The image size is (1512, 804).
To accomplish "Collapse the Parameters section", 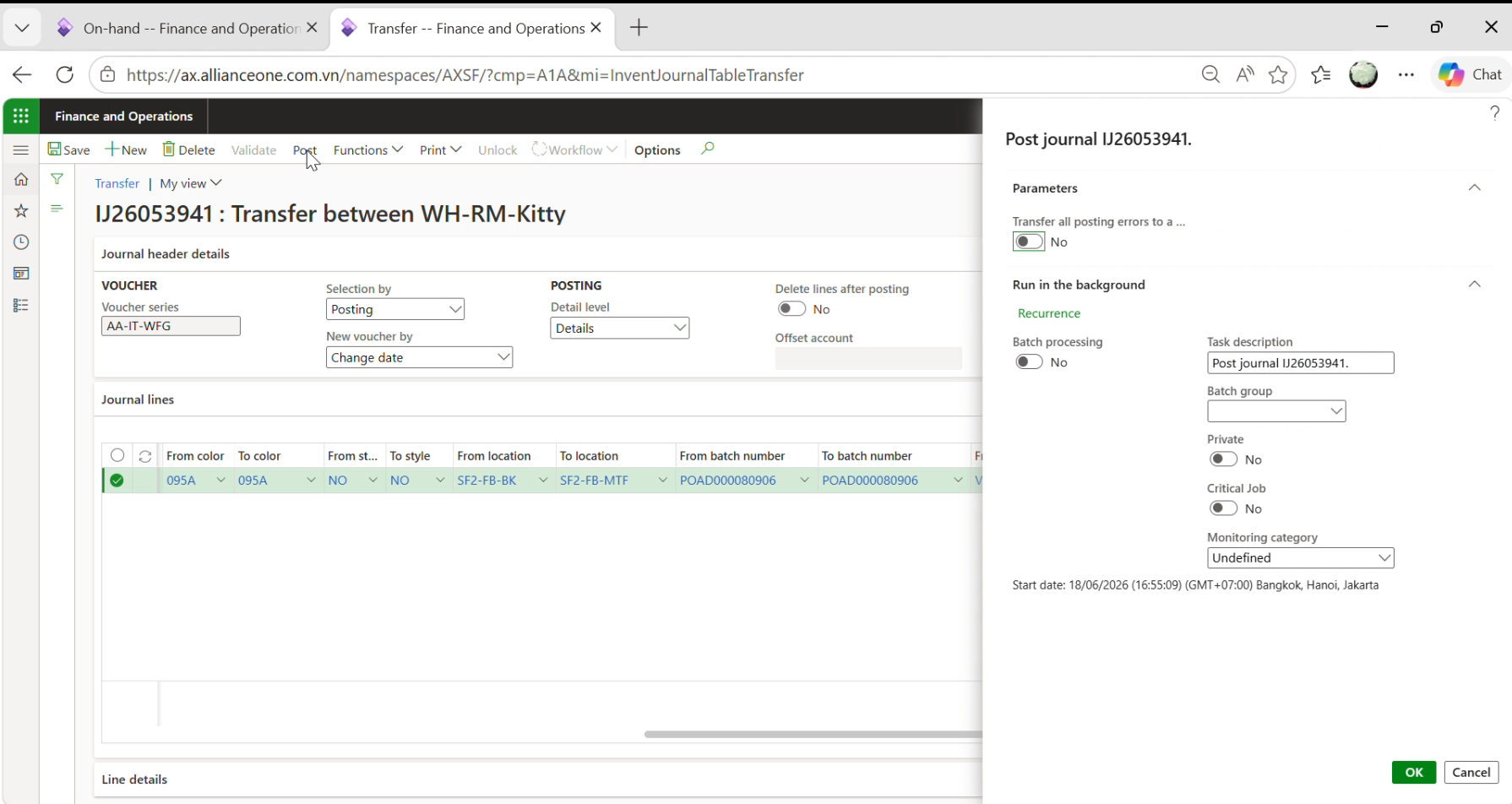I will click(x=1475, y=187).
